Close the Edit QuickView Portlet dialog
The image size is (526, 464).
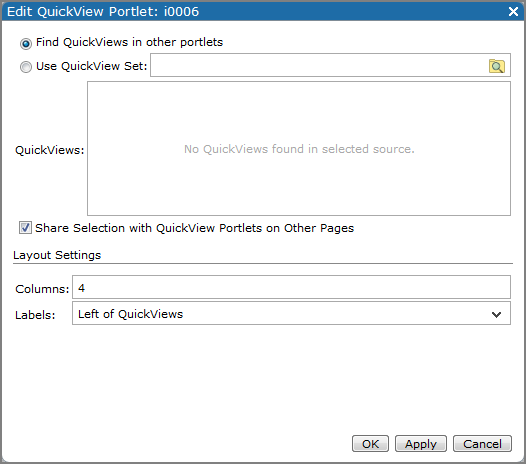pos(513,11)
